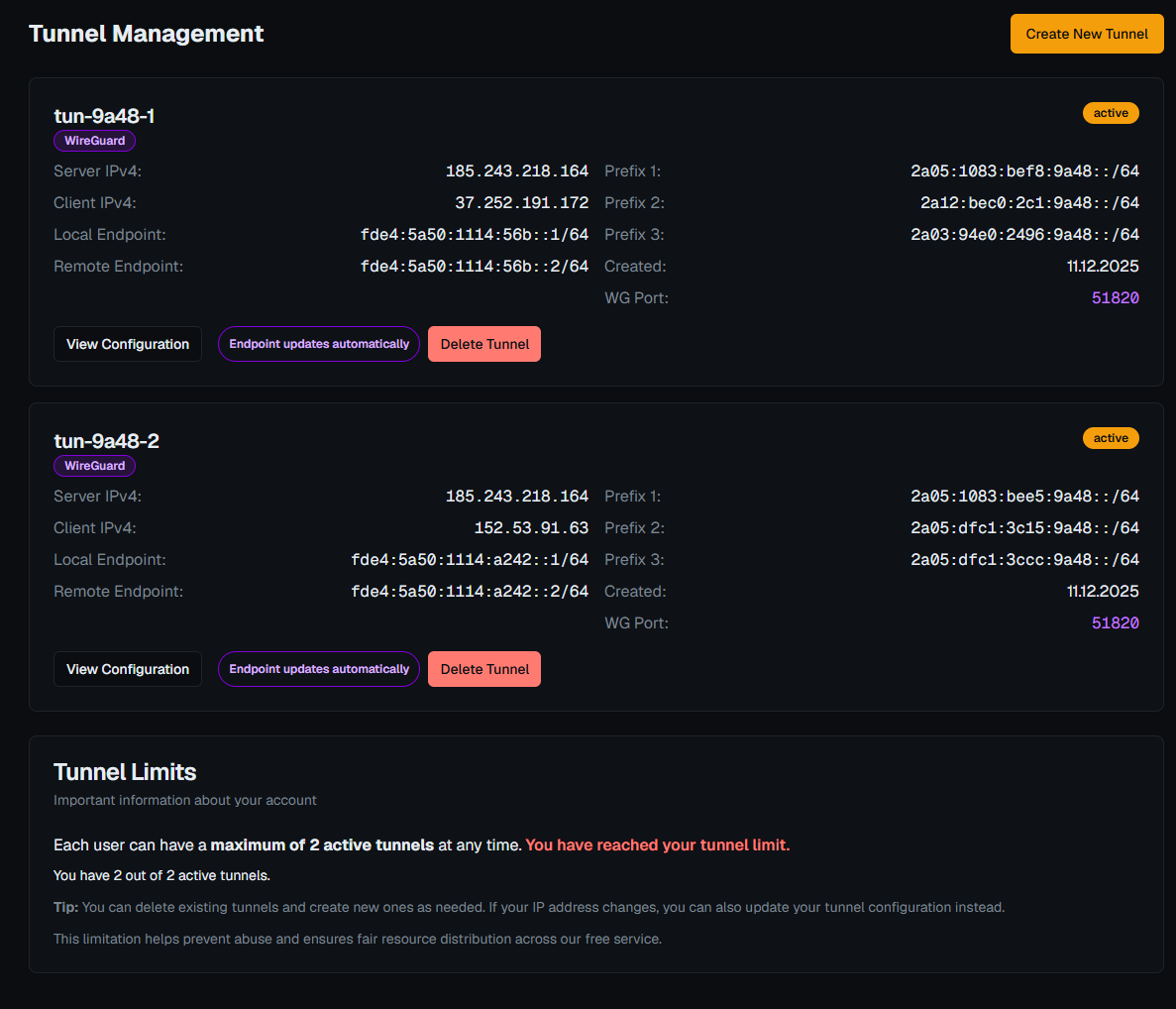The height and width of the screenshot is (1009, 1176).
Task: Select the tun-9a48-2 tunnel title
Action: click(x=106, y=440)
